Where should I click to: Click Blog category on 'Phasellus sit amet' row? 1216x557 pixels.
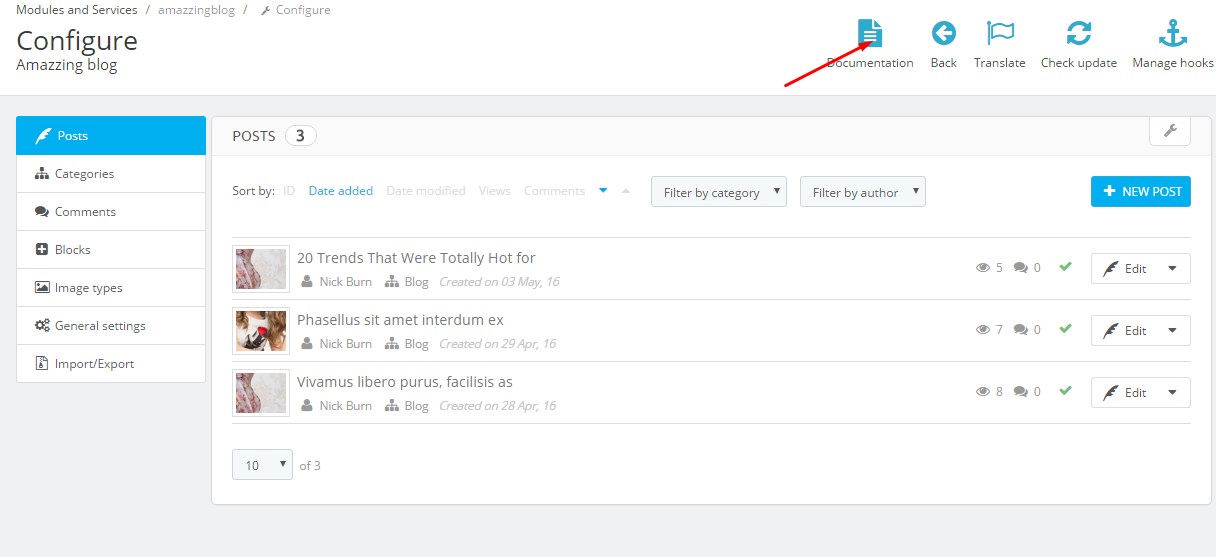[x=416, y=344]
